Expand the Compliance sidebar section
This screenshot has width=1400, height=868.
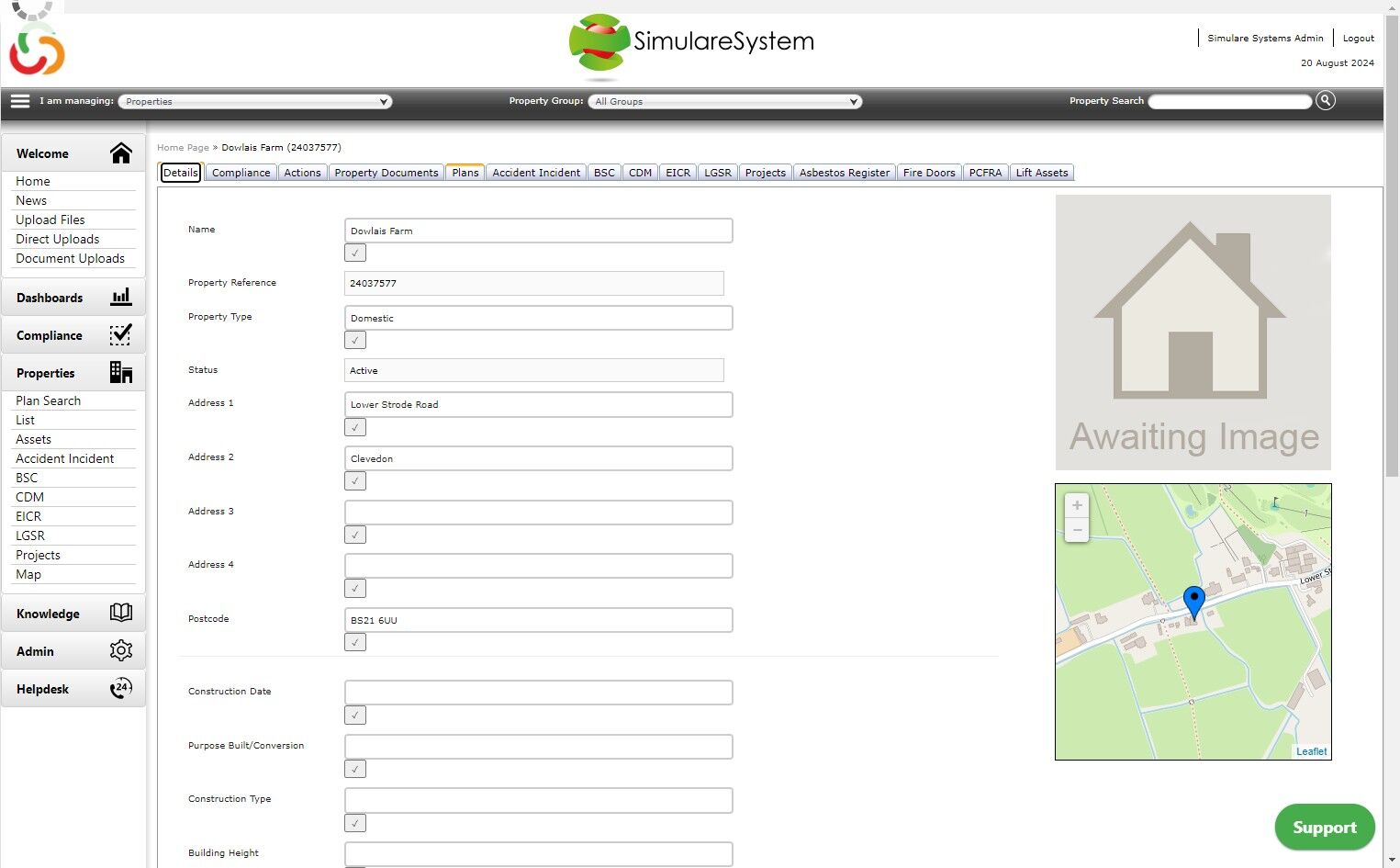click(73, 335)
